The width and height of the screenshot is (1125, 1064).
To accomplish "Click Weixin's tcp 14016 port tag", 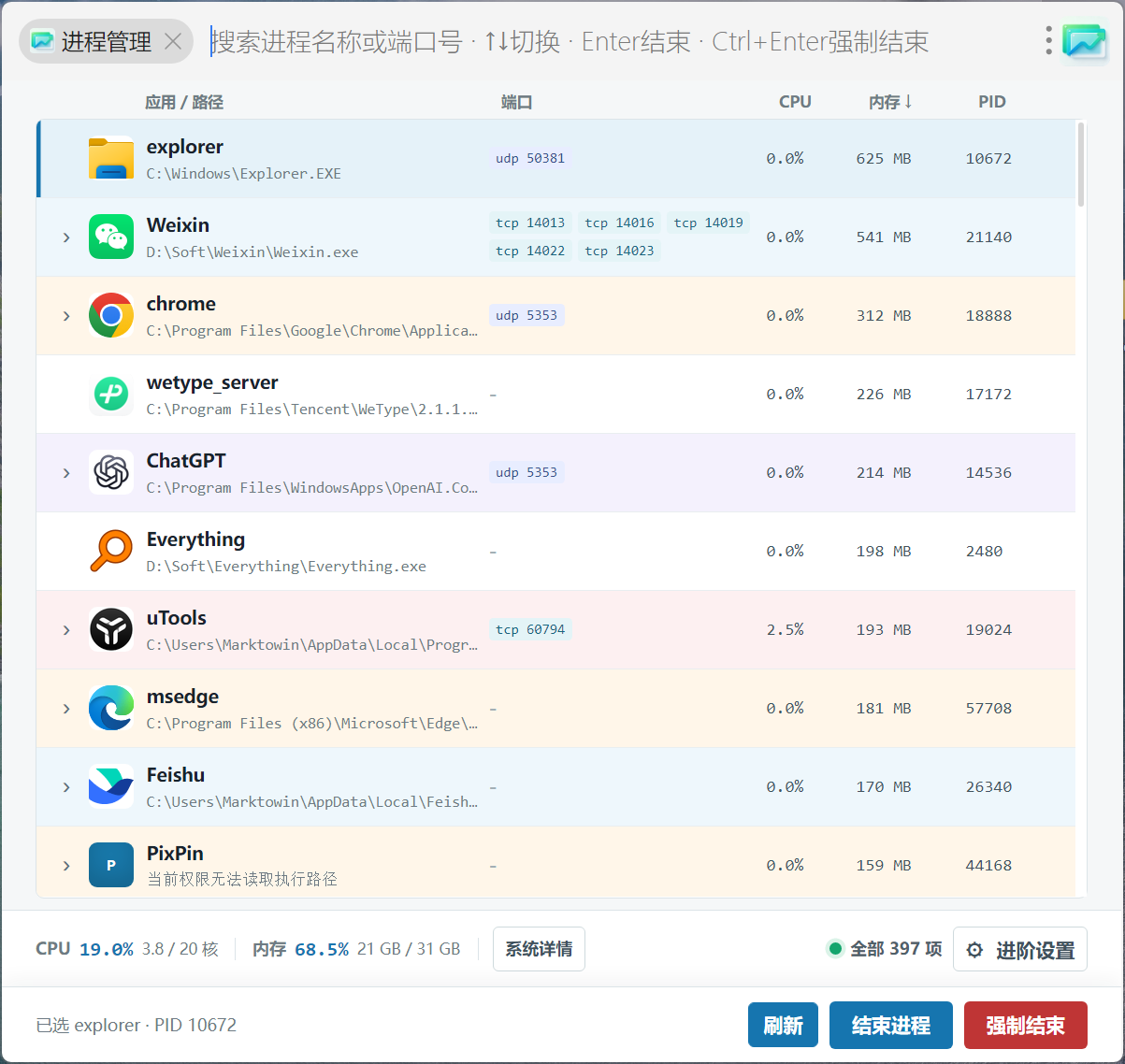I will 619,223.
